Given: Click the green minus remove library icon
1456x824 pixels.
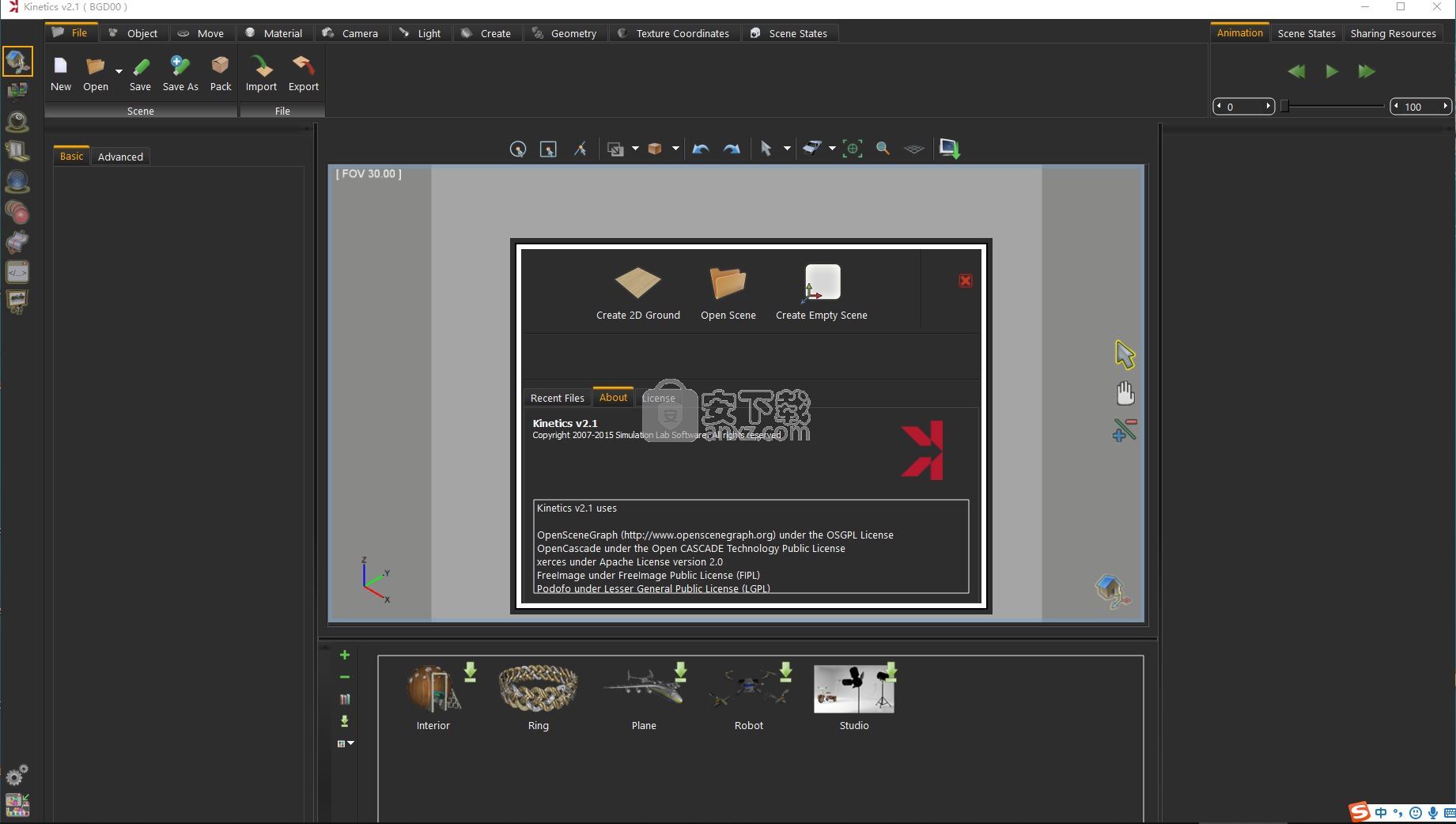Looking at the screenshot, I should point(345,677).
